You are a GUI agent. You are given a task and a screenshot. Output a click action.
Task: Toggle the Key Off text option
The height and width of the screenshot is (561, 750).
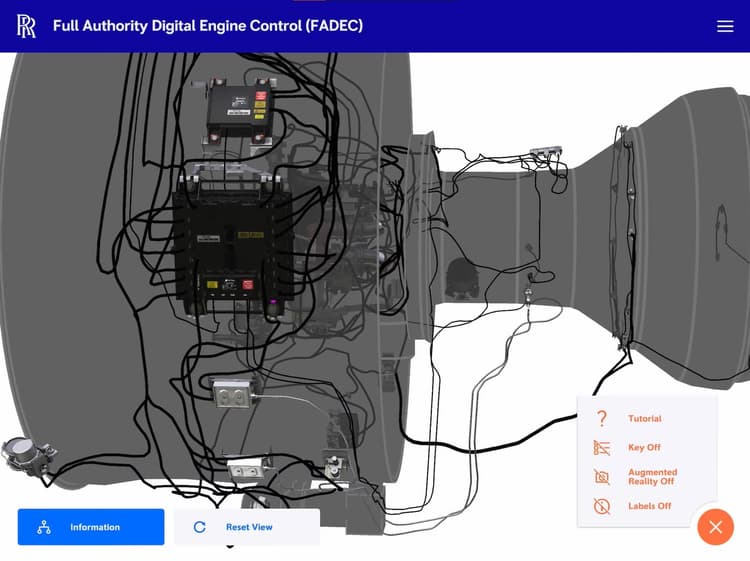tap(644, 448)
